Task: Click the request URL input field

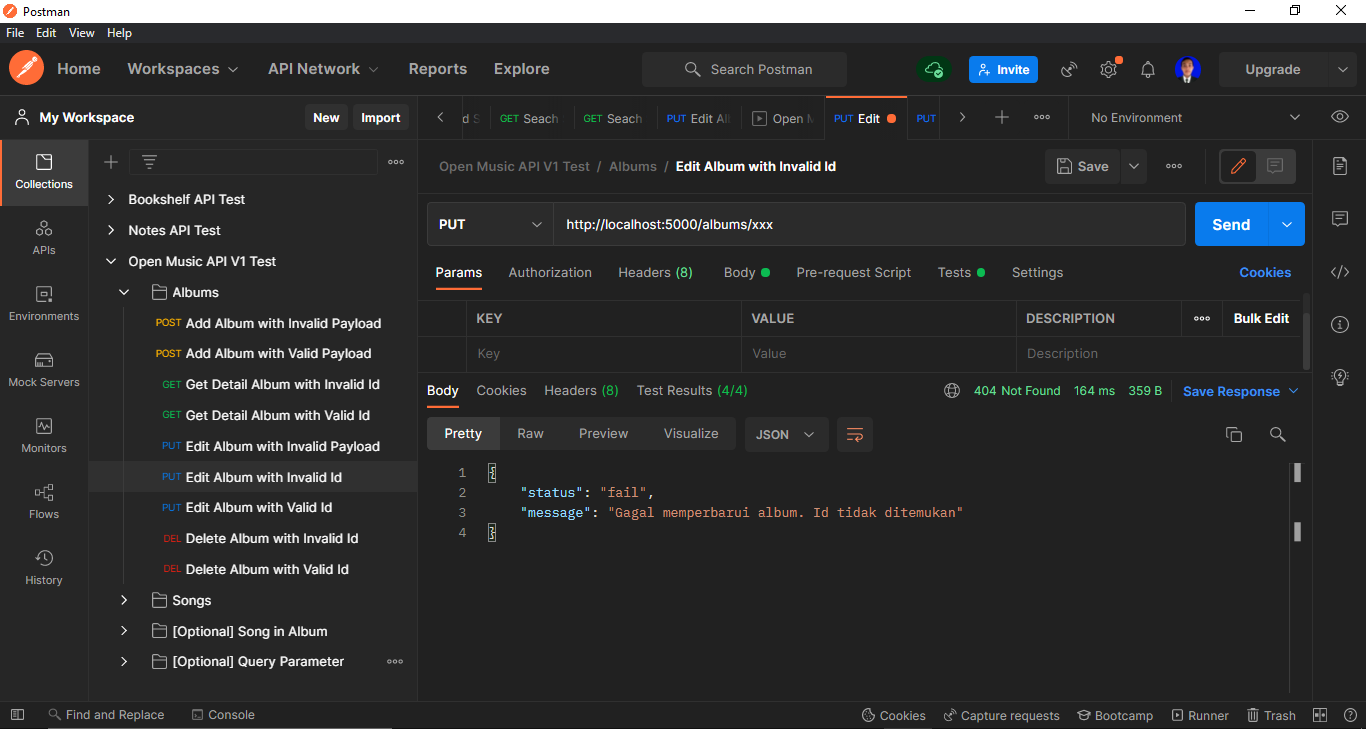Action: click(x=869, y=224)
